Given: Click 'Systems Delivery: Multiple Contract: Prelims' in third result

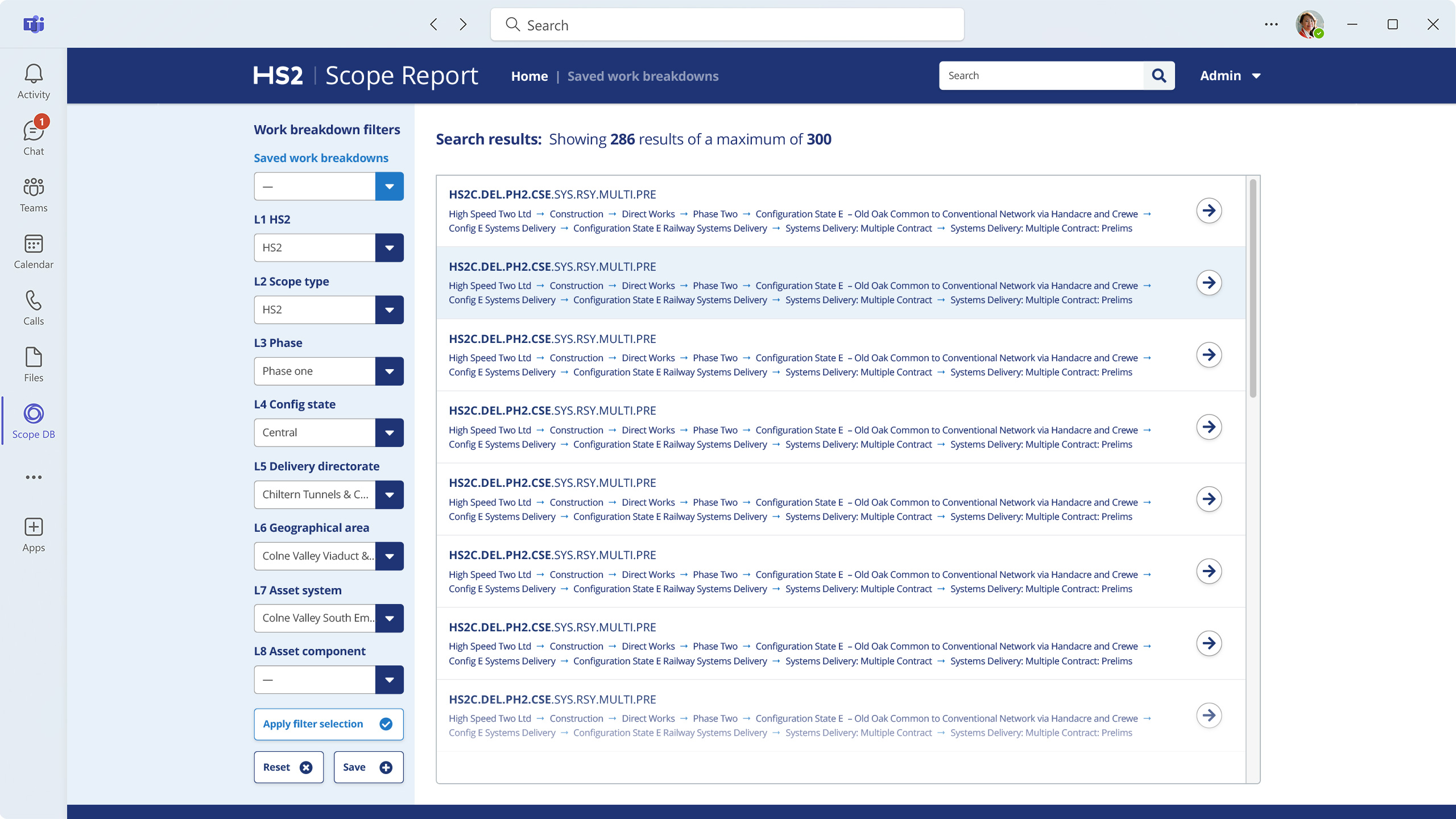Looking at the screenshot, I should click(x=1041, y=372).
